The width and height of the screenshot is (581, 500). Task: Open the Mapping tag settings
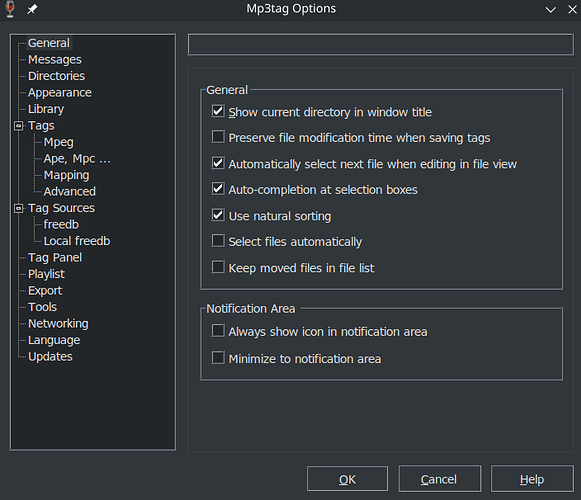coord(66,175)
